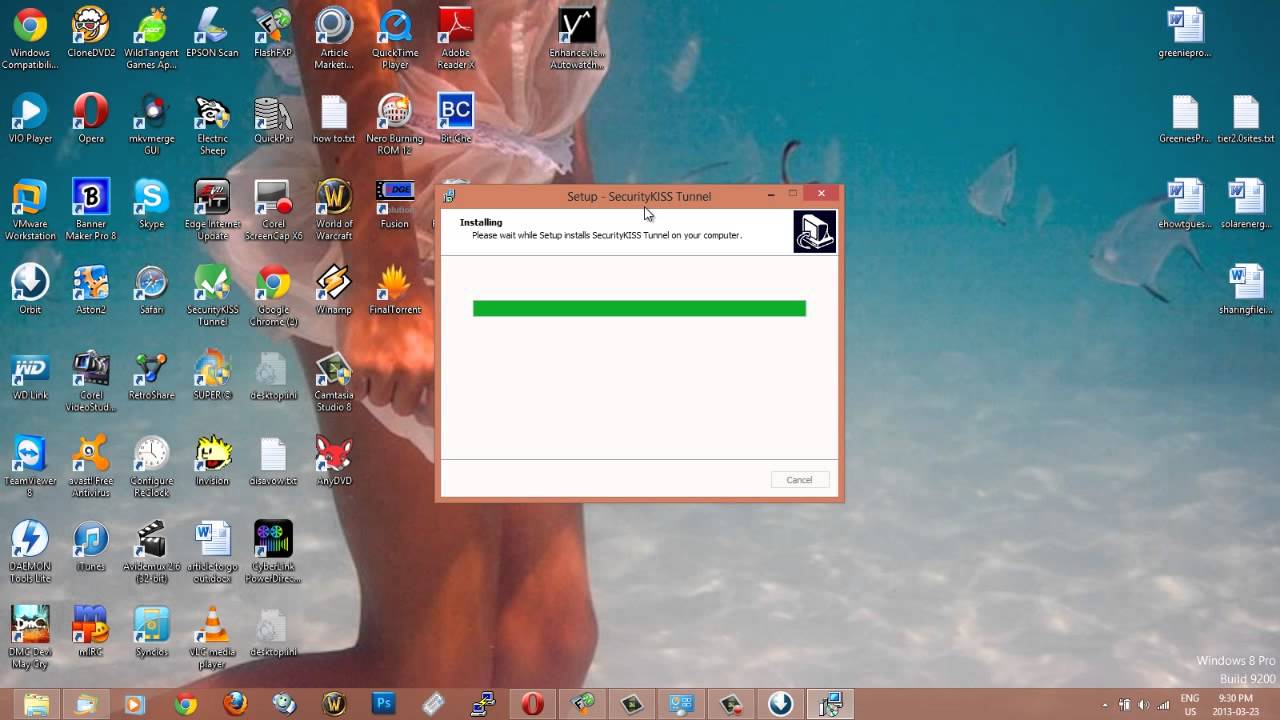Select Adobe Reader X shortcut
Screen dimensions: 1280x720
tap(456, 38)
